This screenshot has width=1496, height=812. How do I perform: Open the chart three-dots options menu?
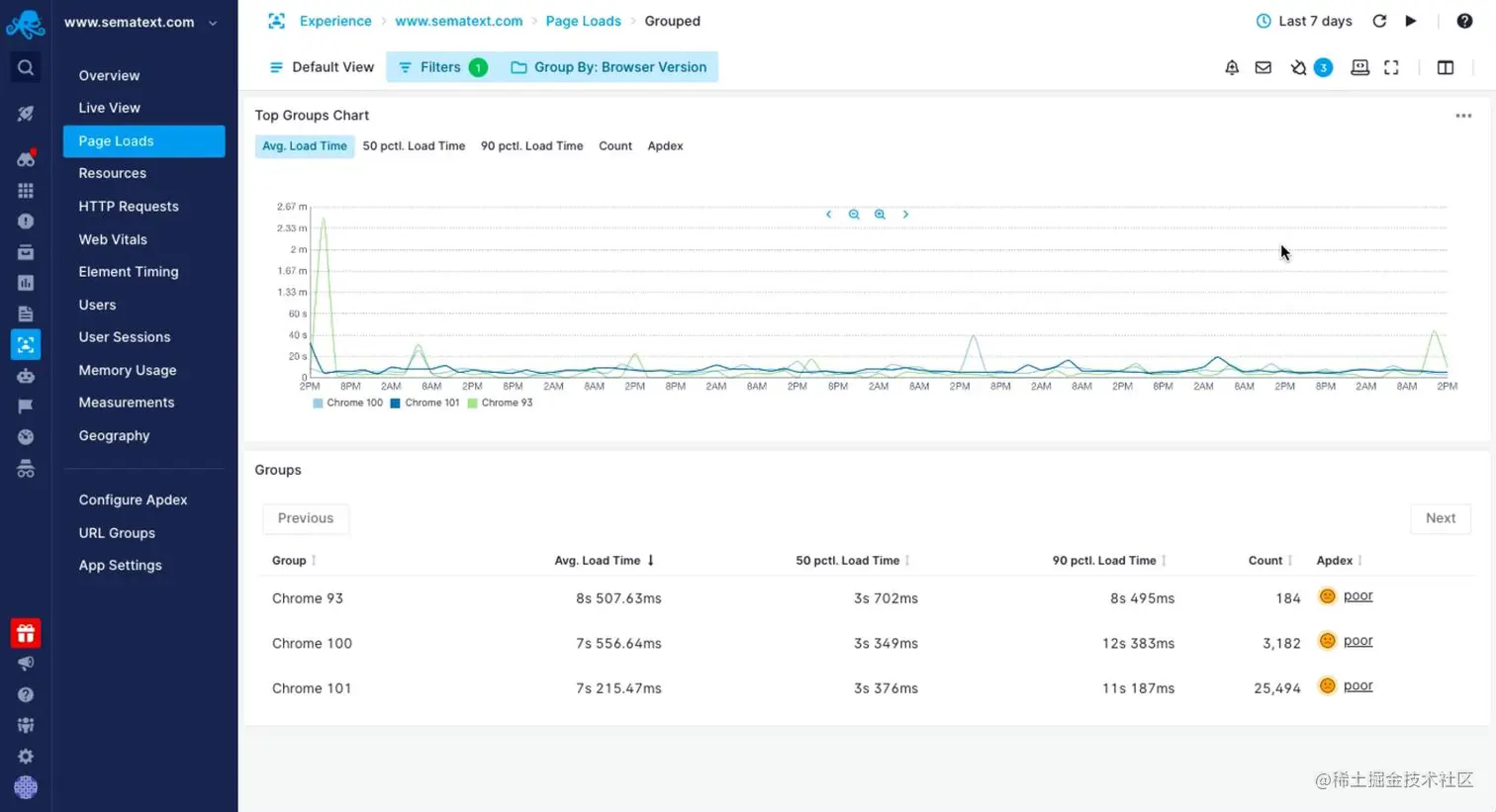(x=1463, y=116)
